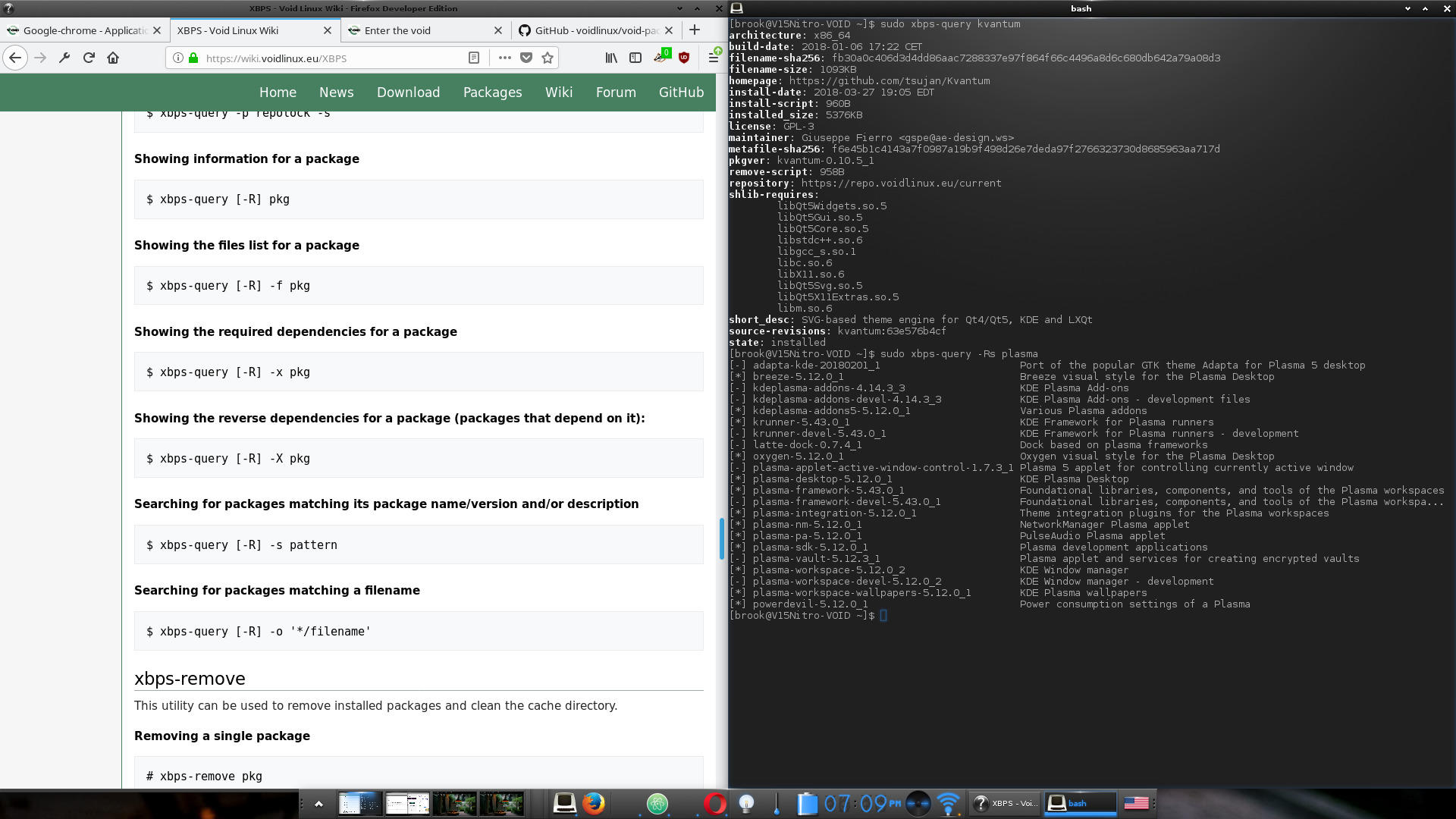Launch Opera browser from taskbar
This screenshot has width=1456, height=819.
pos(714,803)
